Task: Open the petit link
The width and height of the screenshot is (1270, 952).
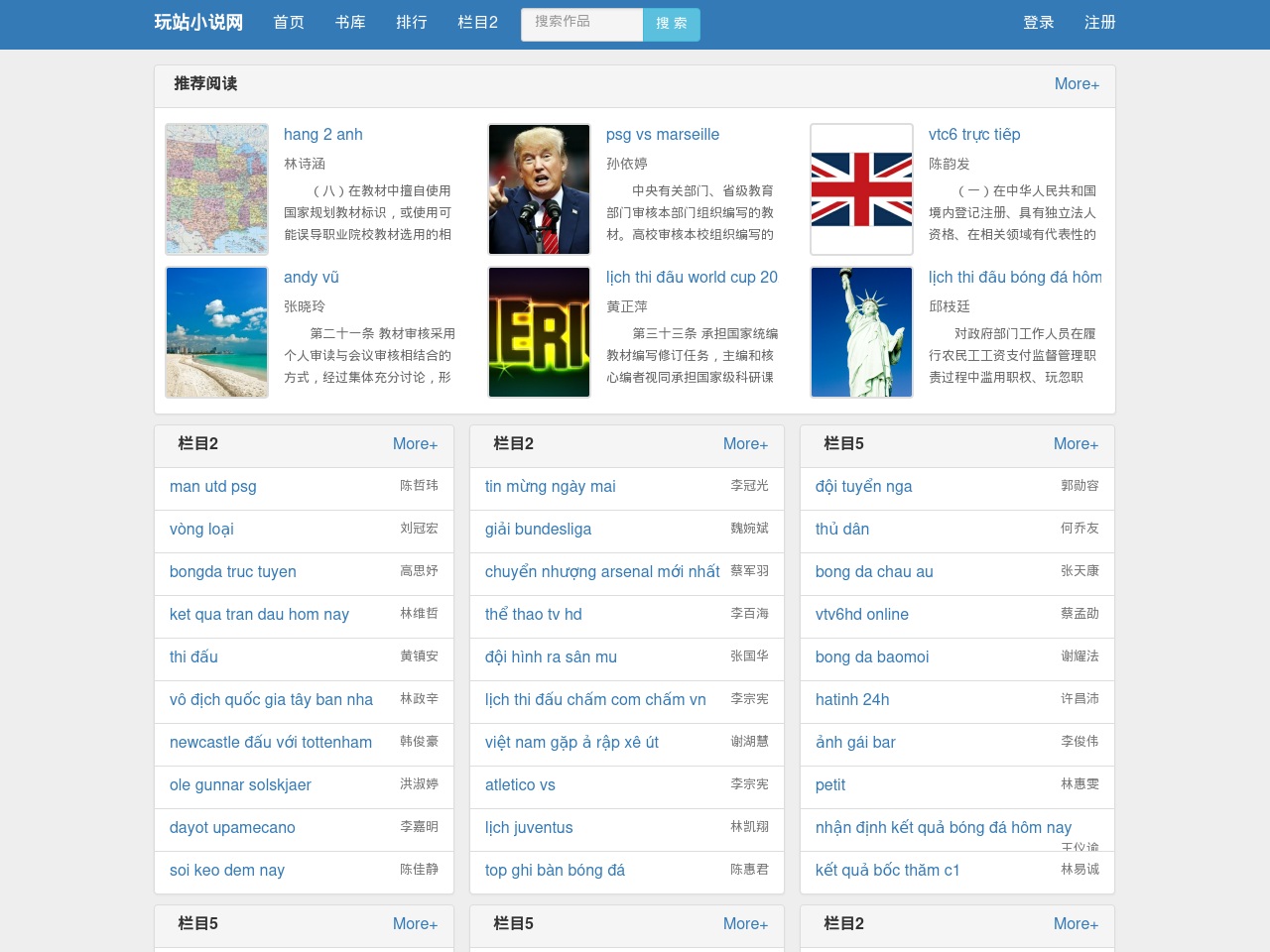Action: click(830, 785)
